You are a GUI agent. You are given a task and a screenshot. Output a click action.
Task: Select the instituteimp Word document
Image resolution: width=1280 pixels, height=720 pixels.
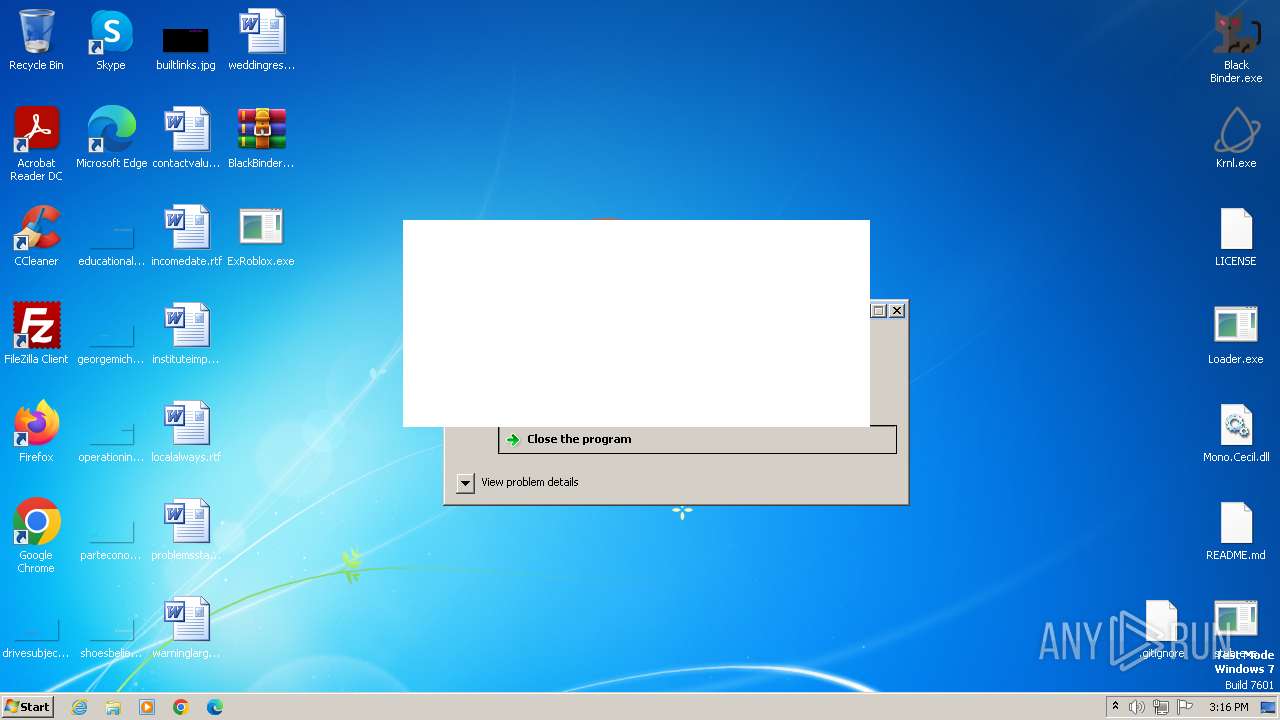186,334
